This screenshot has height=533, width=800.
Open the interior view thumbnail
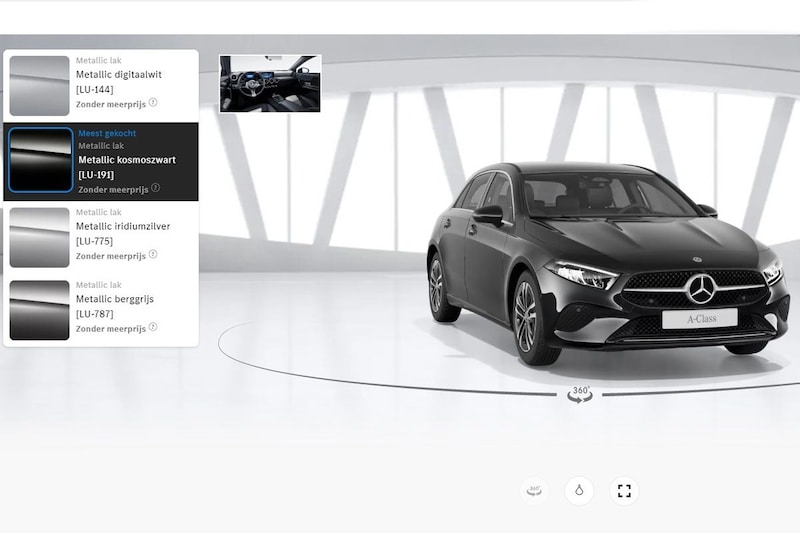point(270,83)
